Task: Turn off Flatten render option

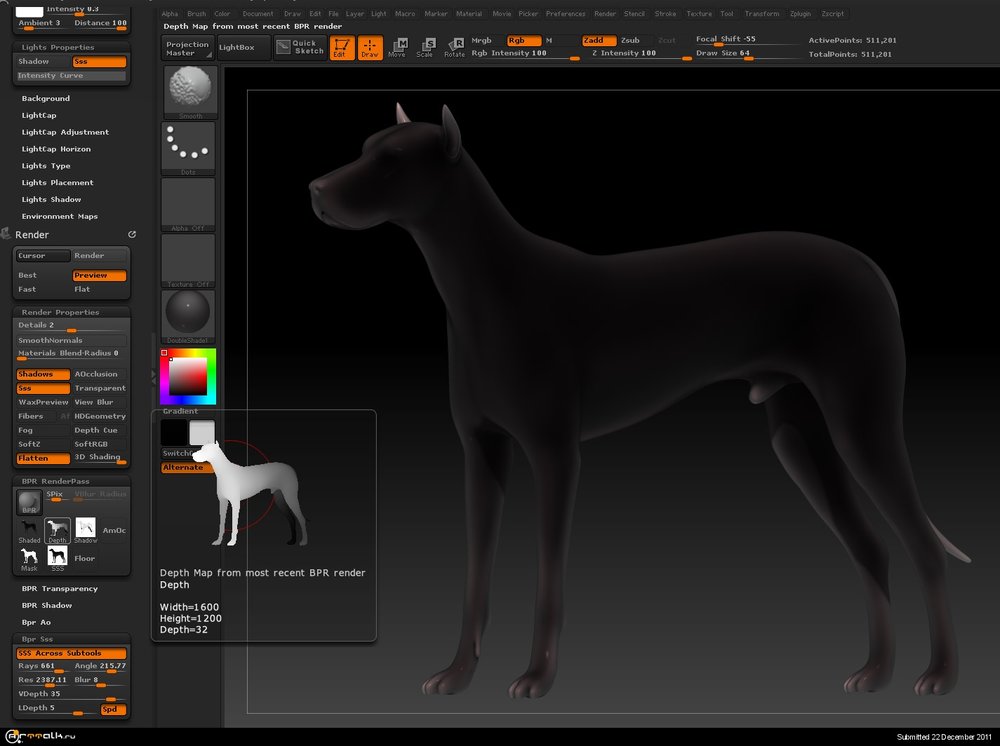Action: [43, 458]
